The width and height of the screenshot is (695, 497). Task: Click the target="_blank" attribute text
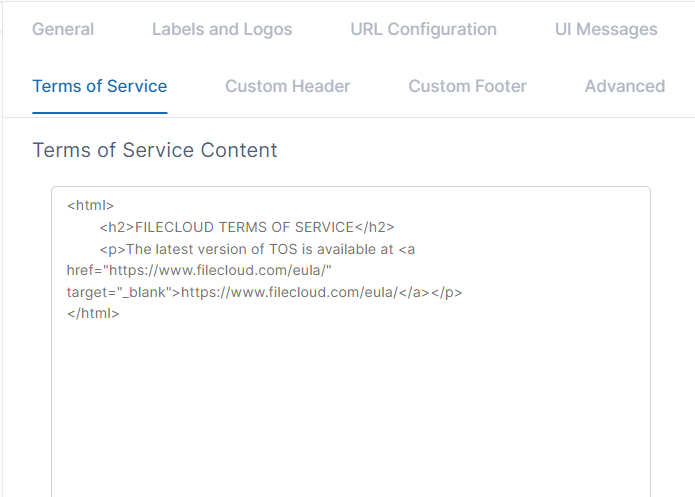122,293
